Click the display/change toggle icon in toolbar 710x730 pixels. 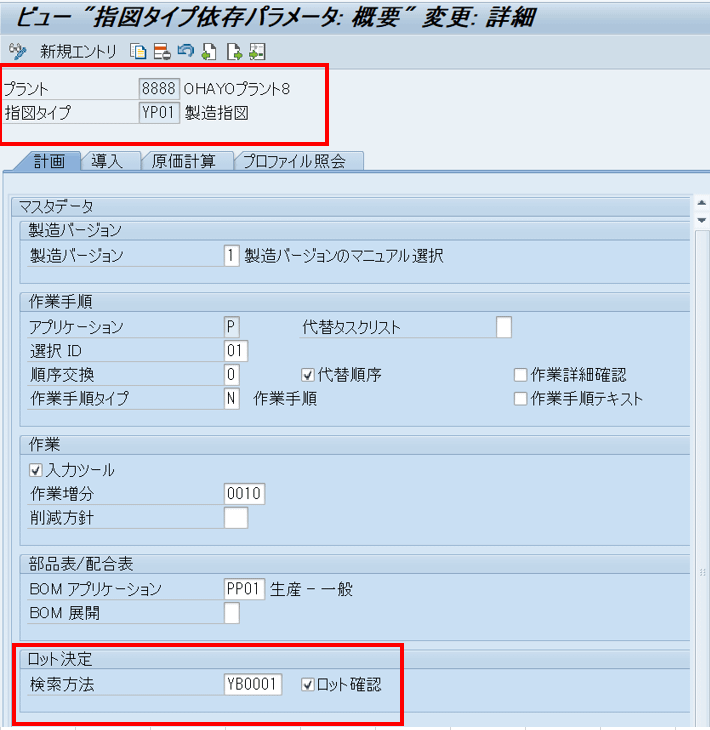[x=16, y=51]
